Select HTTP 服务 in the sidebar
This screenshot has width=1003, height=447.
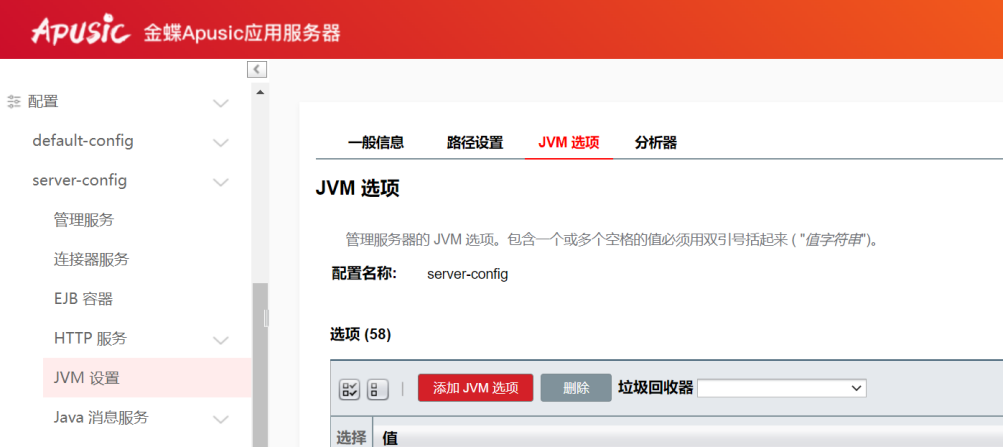90,338
